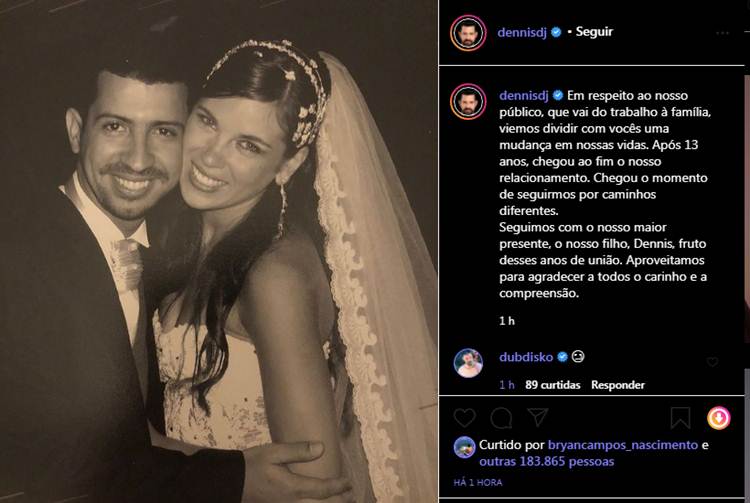750x503 pixels.
Task: Like the post with the heart icon
Action: pyautogui.click(x=464, y=418)
